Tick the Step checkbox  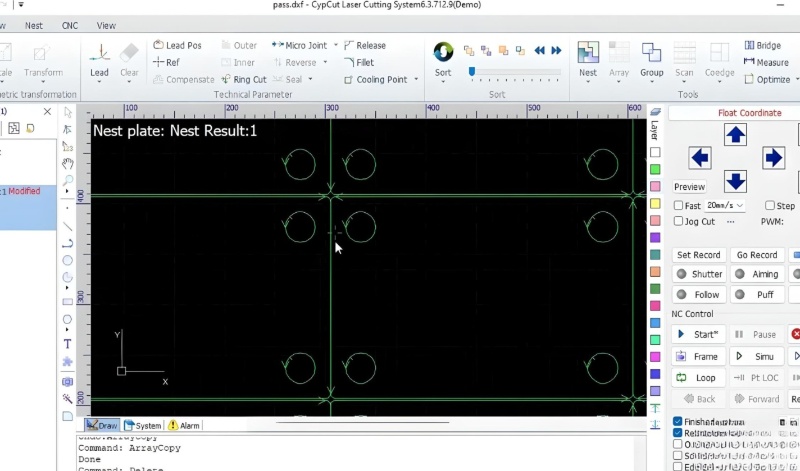click(771, 206)
